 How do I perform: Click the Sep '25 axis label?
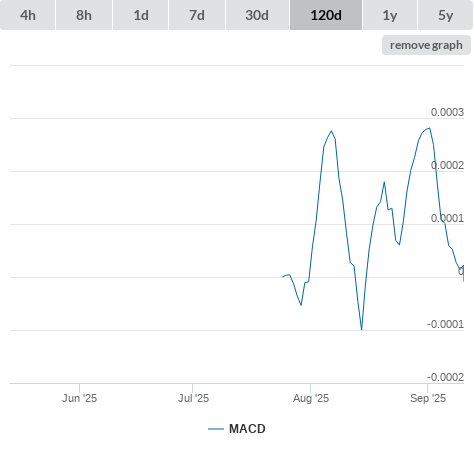tap(428, 398)
